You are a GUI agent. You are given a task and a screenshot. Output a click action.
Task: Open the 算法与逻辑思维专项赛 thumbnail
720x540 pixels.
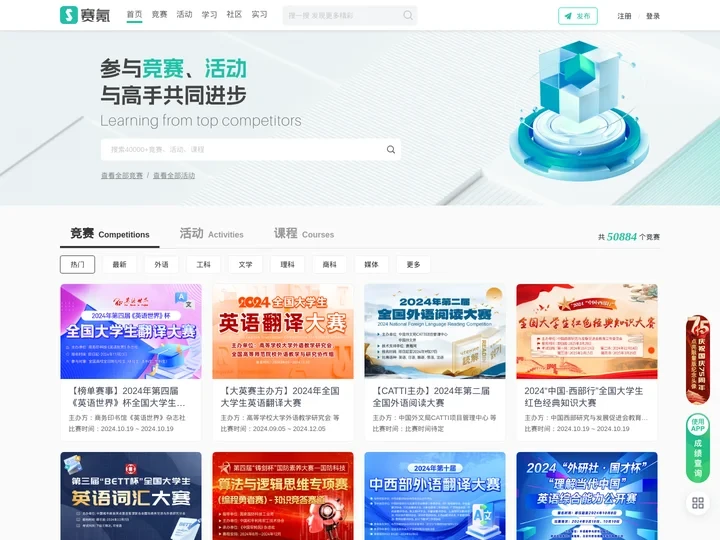point(283,496)
